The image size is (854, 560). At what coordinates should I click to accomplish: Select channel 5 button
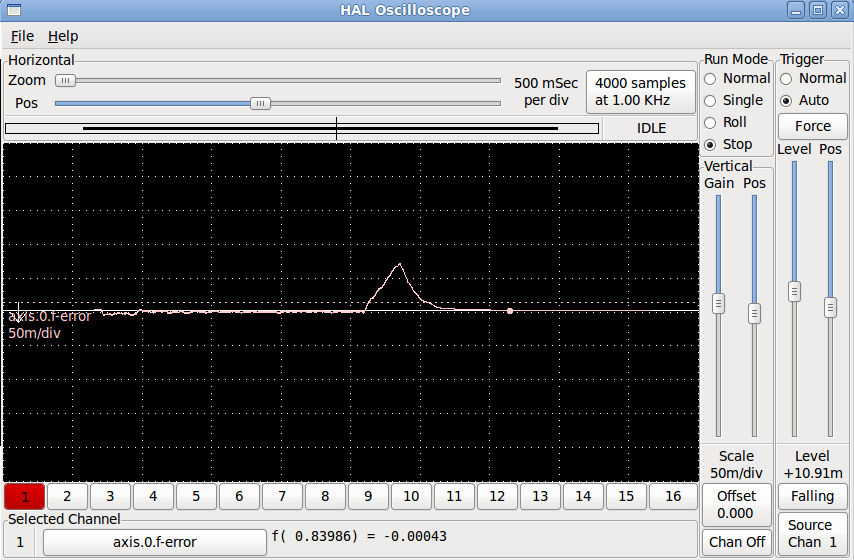point(196,496)
